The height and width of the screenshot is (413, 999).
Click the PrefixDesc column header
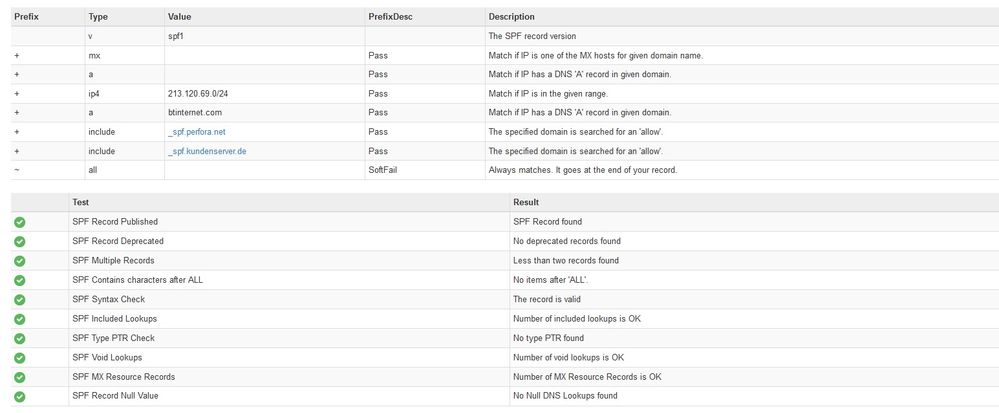tap(390, 17)
